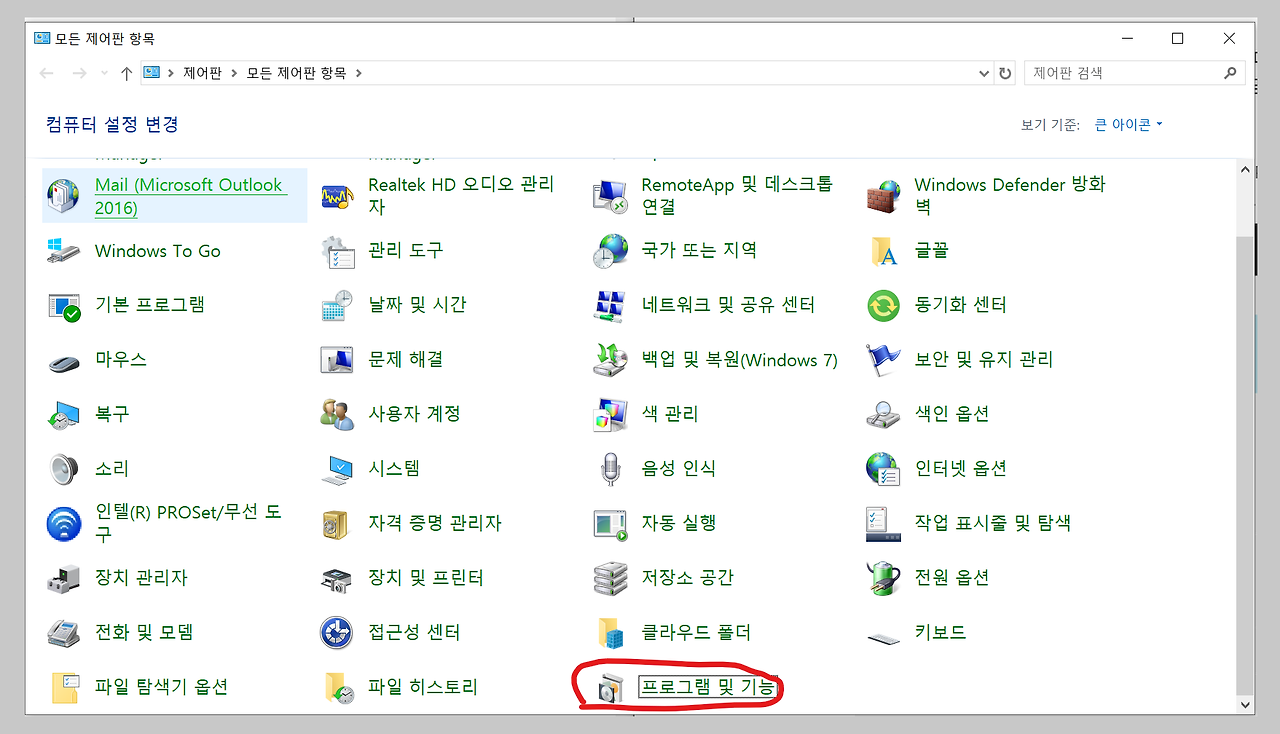Click the Windows To Go icon

tap(63, 250)
